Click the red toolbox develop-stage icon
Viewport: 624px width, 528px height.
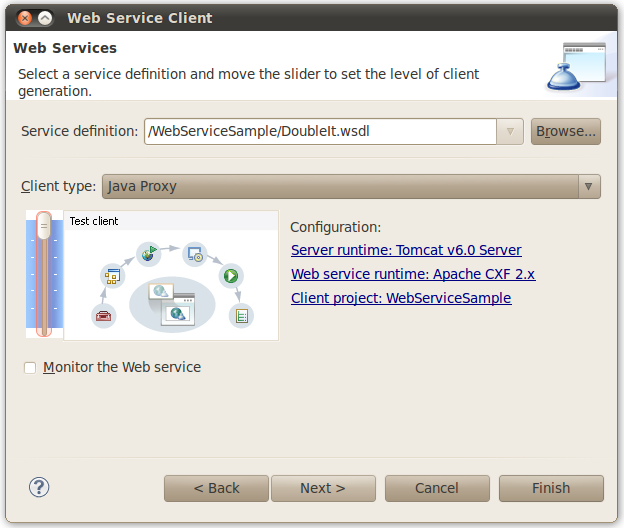click(x=103, y=316)
